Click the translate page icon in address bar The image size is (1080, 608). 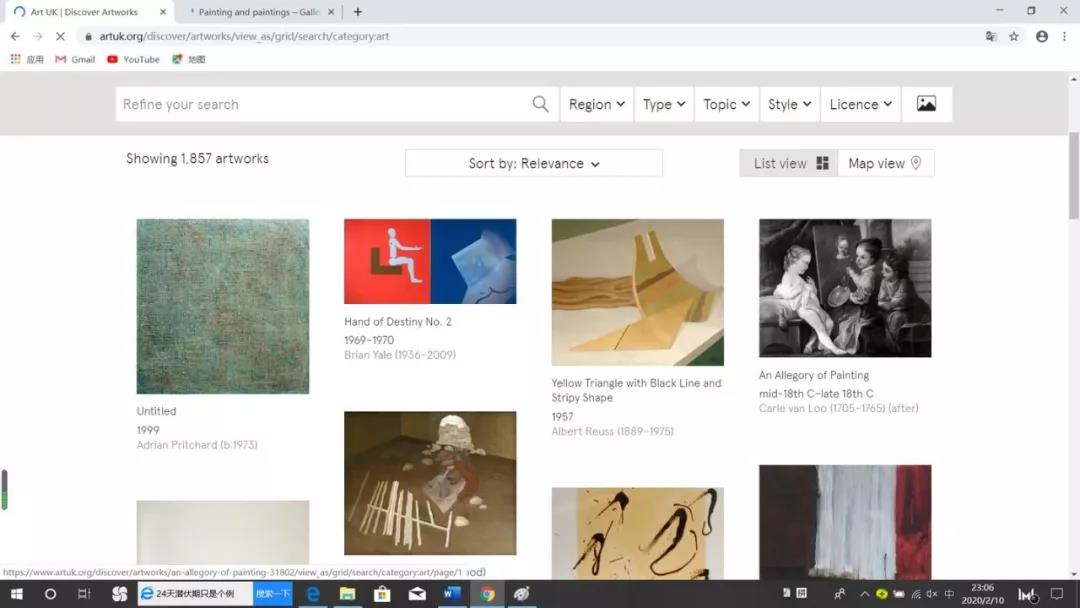click(991, 36)
